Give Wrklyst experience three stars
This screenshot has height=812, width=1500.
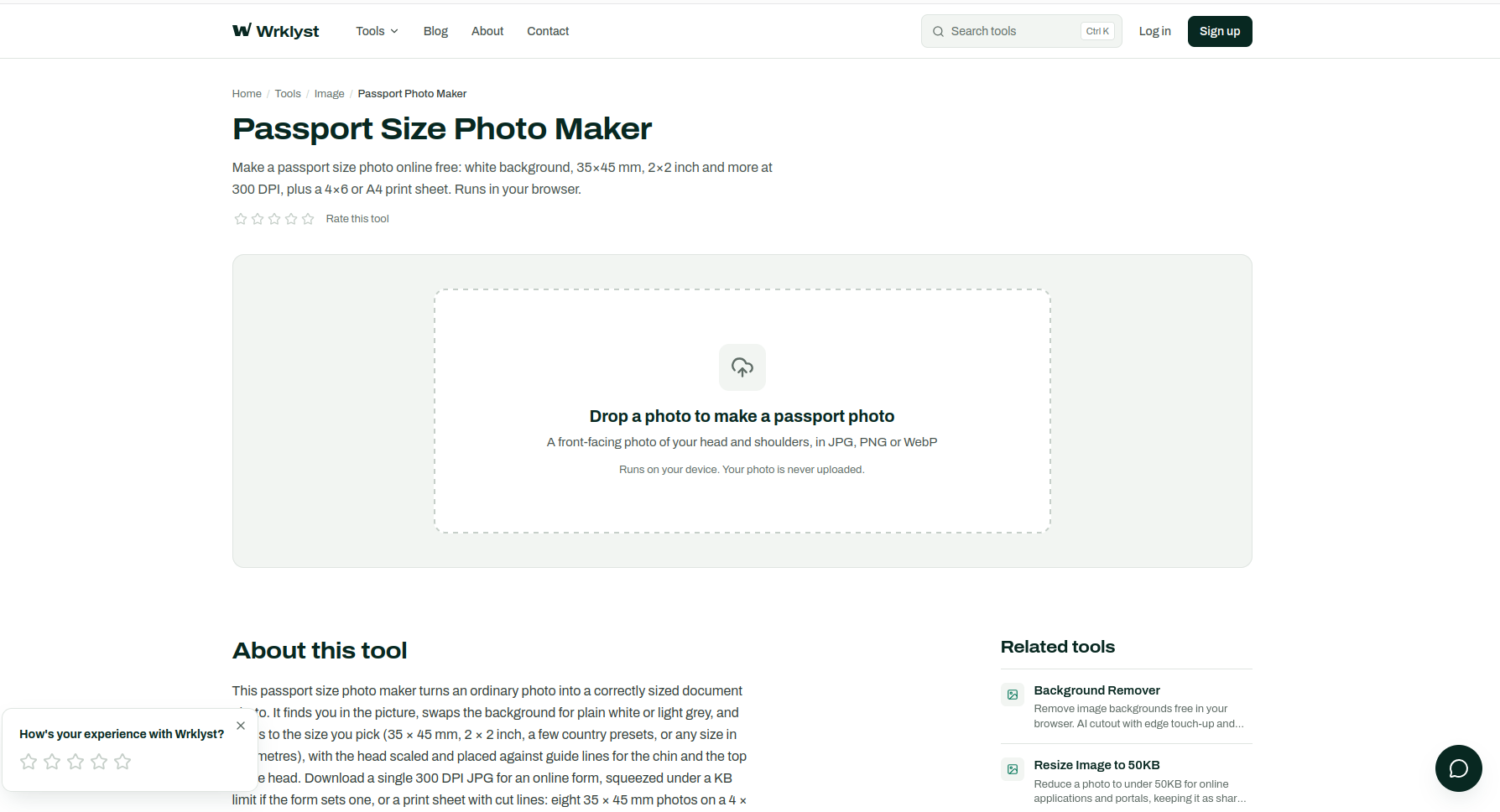[x=76, y=762]
